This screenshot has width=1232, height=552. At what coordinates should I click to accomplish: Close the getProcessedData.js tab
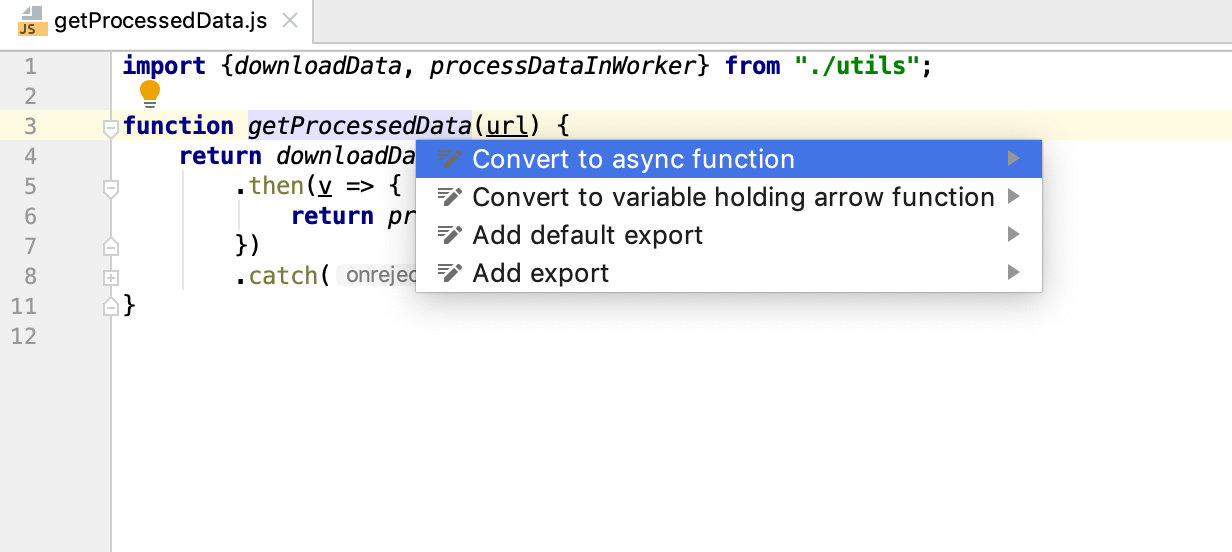[289, 21]
